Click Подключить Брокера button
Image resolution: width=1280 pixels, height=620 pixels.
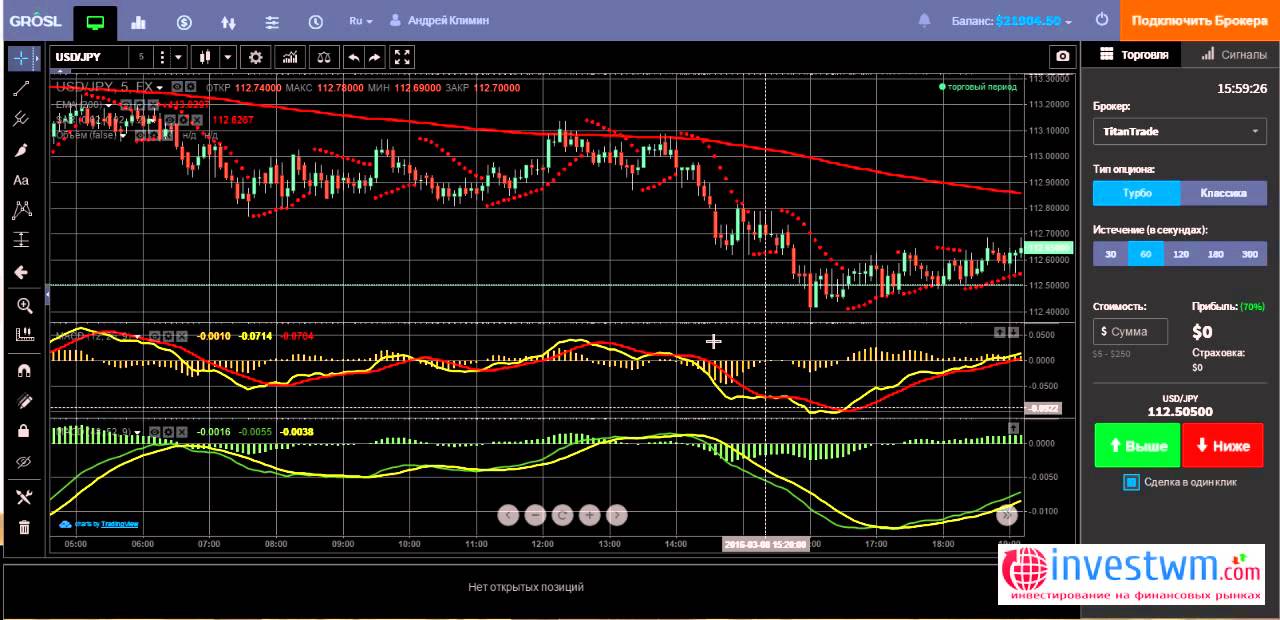pos(1200,20)
